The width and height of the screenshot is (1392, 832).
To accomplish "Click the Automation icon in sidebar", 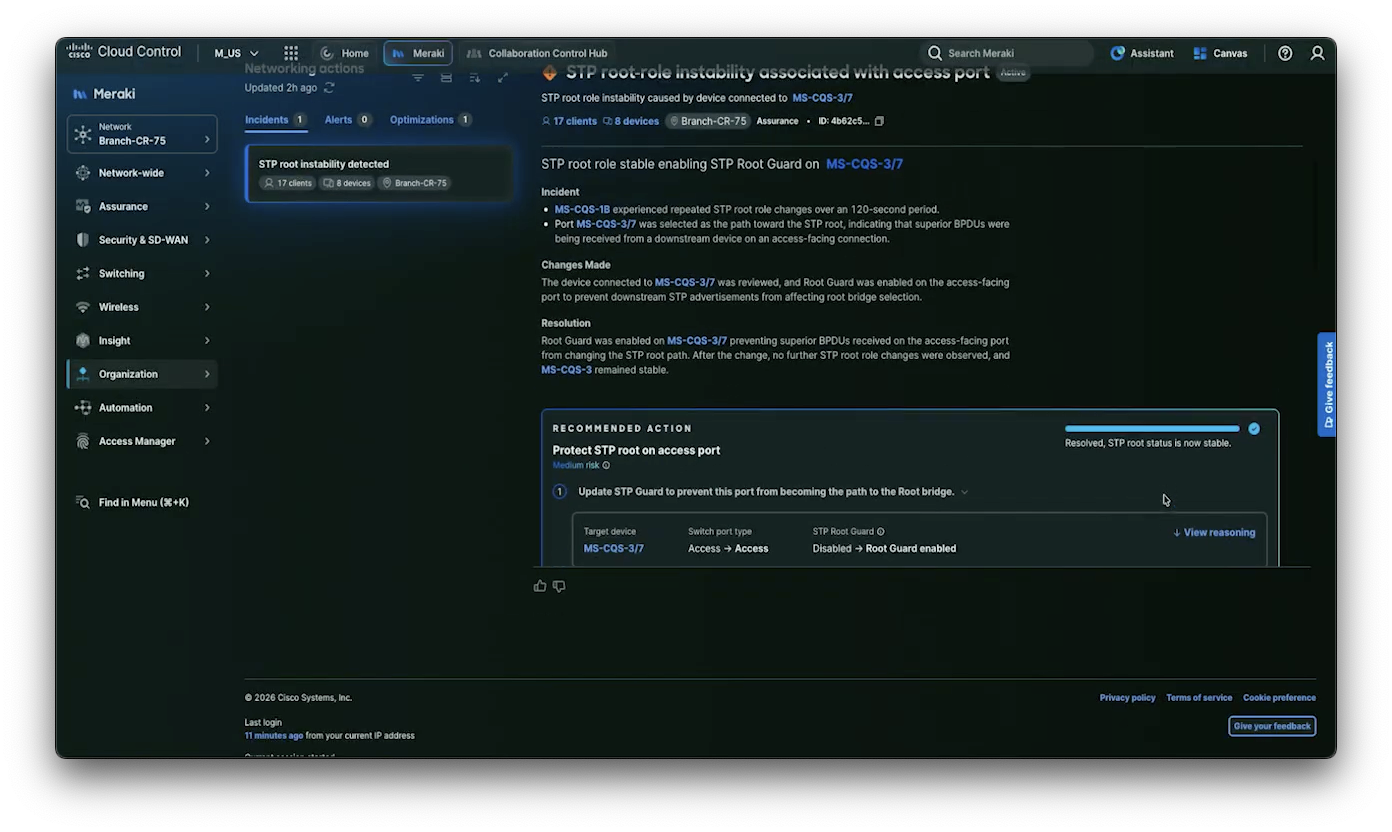I will [83, 408].
